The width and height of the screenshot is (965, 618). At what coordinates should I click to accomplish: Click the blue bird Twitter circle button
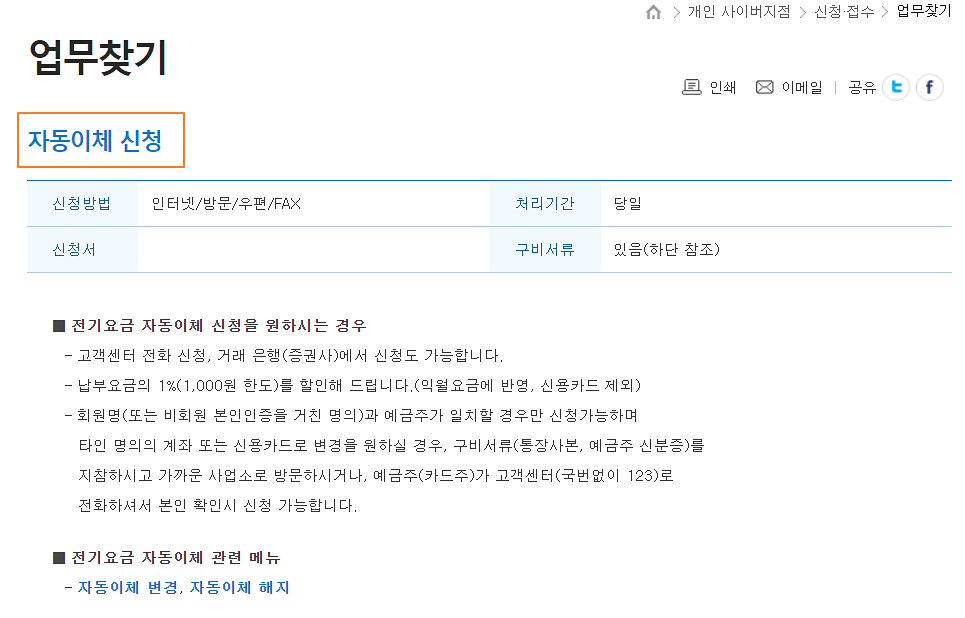pyautogui.click(x=896, y=87)
